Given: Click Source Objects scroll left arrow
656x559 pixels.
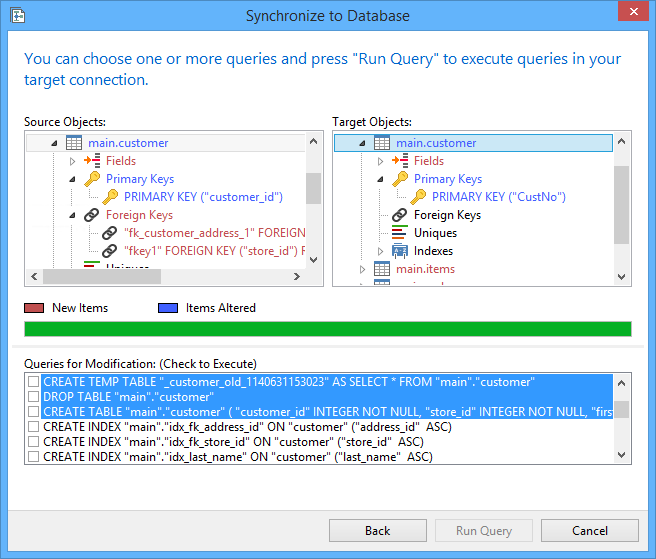Looking at the screenshot, I should coord(34,277).
